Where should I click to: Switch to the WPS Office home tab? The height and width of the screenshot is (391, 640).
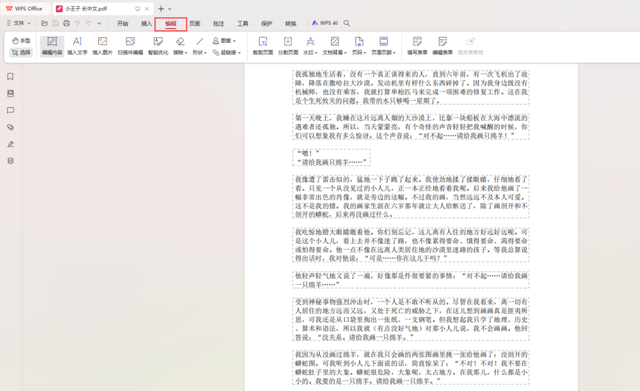pyautogui.click(x=25, y=9)
